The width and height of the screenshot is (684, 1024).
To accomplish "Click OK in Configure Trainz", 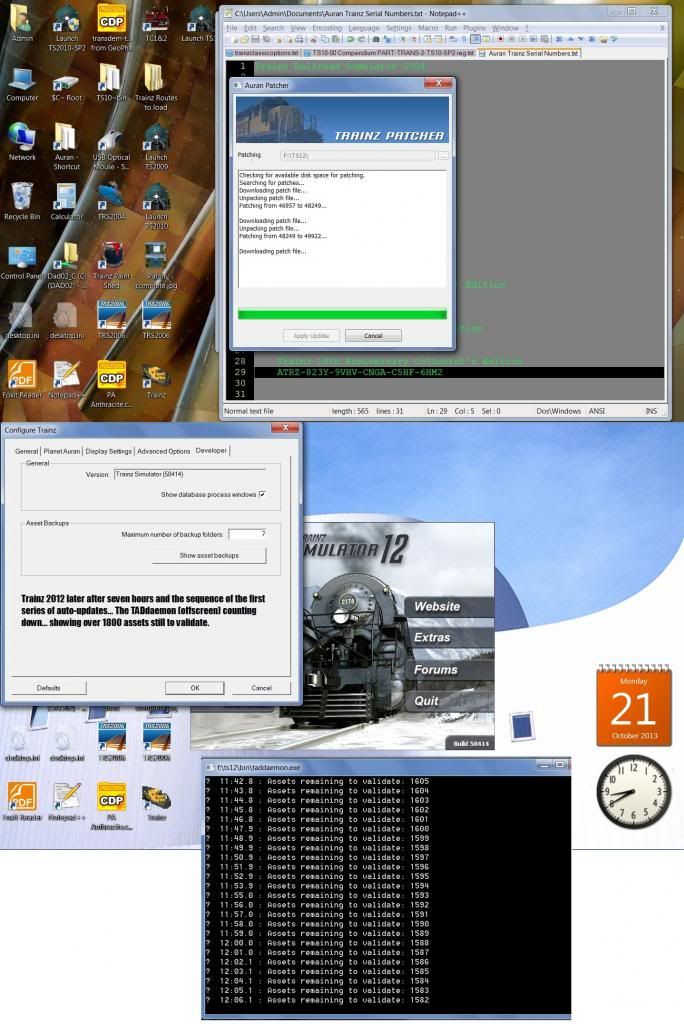I will click(x=195, y=688).
